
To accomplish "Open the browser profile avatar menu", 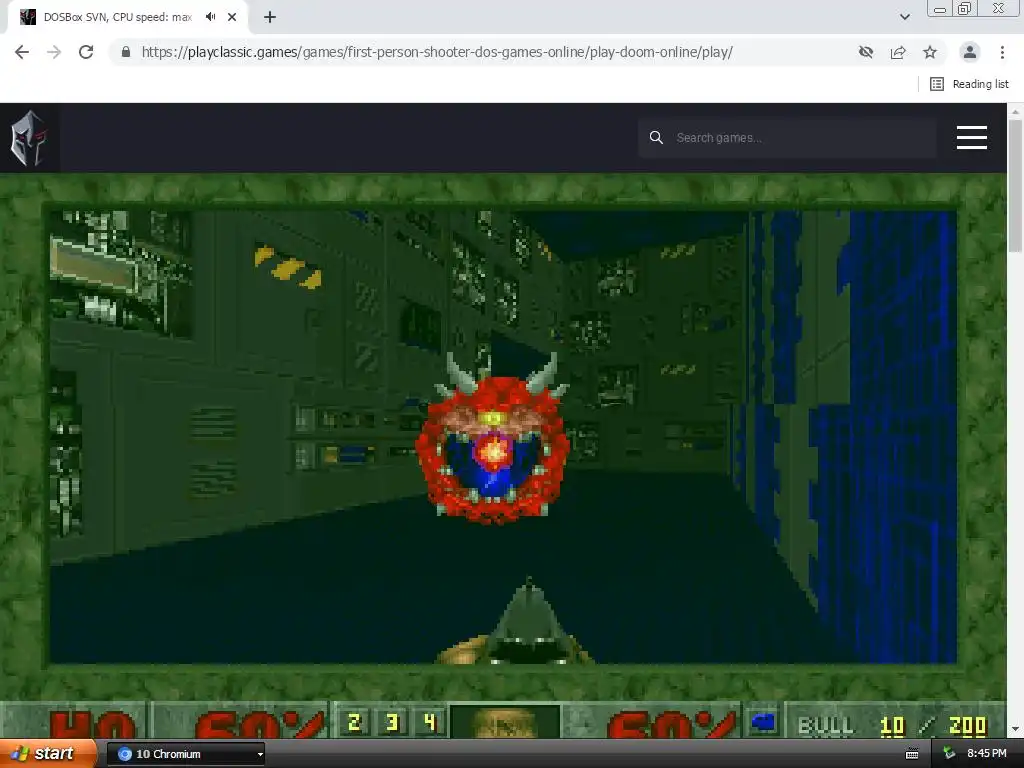I will 970,52.
